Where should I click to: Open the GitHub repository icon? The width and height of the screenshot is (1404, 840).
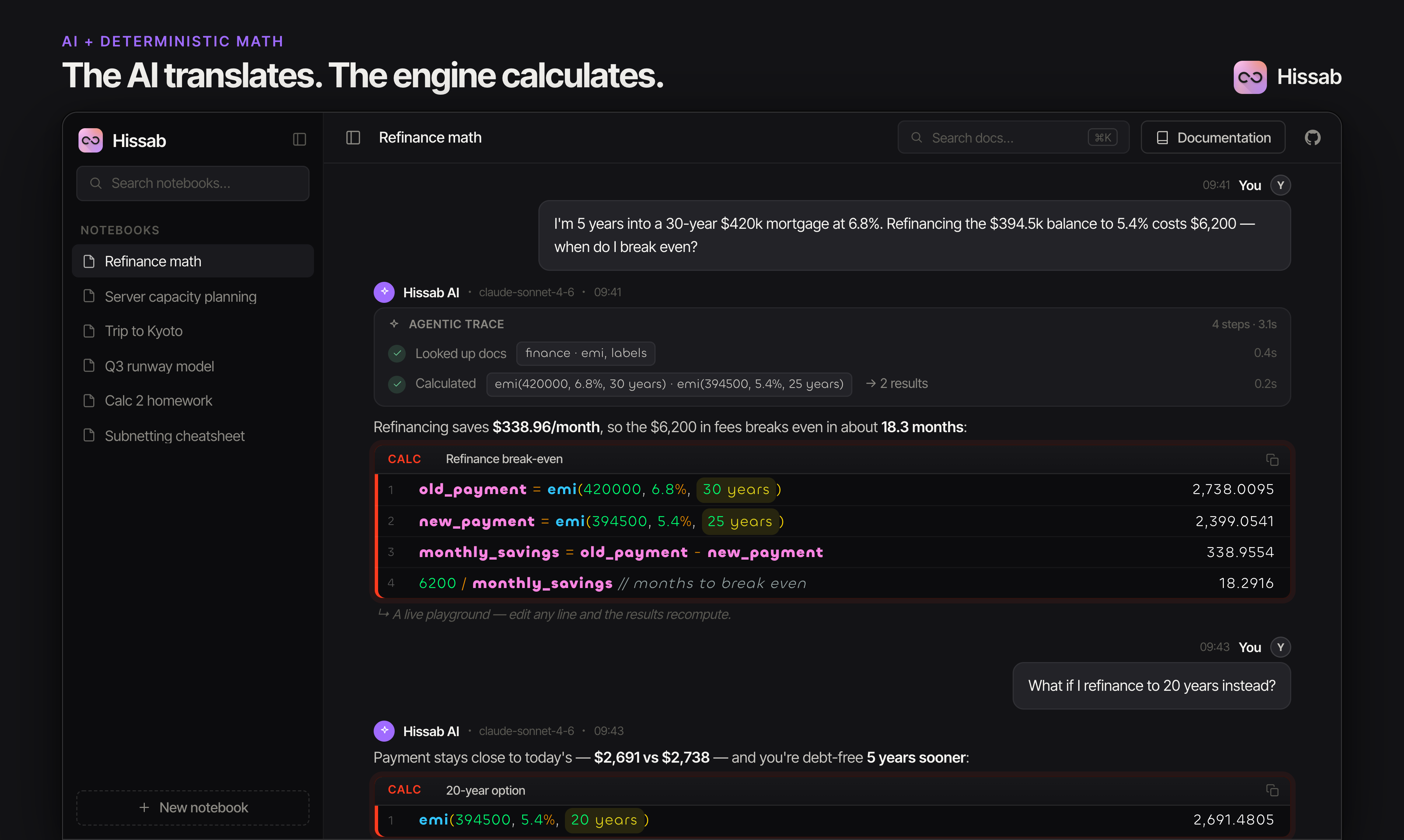(1312, 137)
